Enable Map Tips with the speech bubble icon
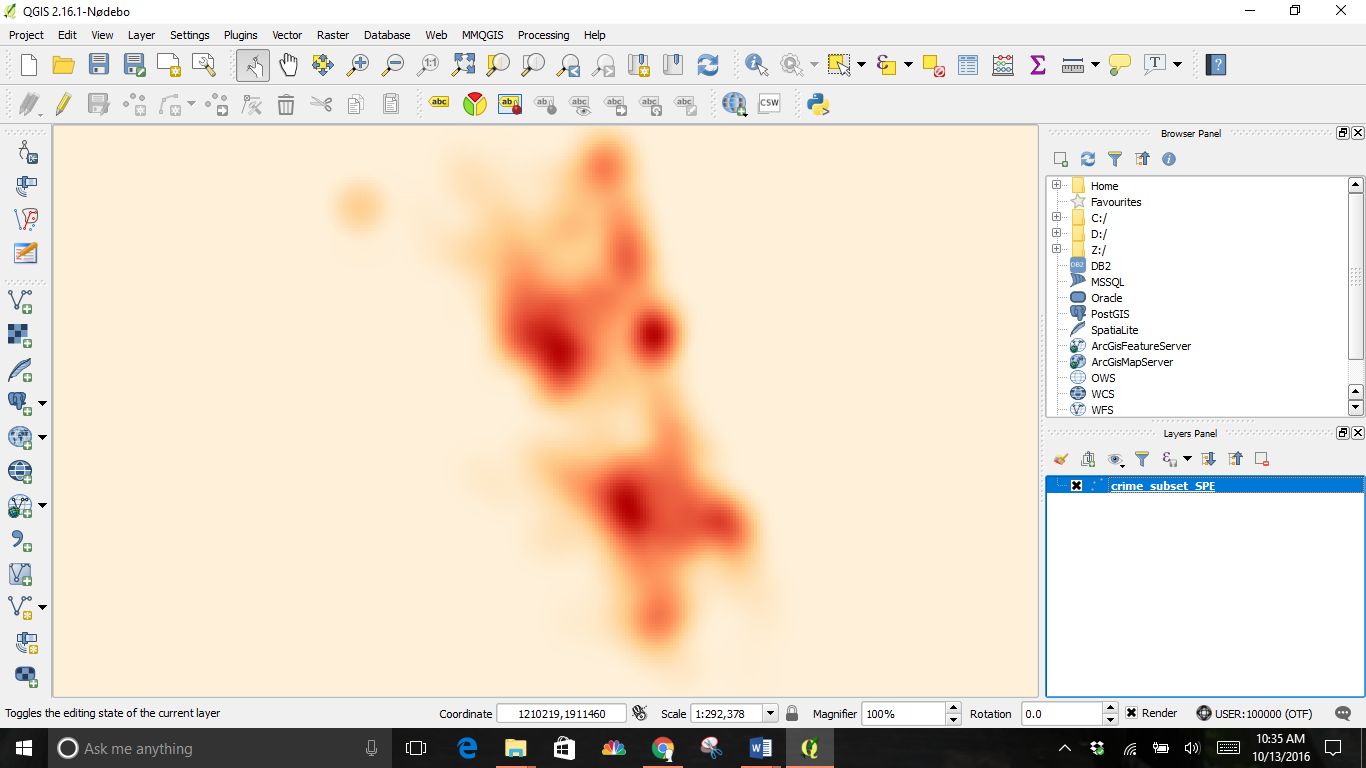This screenshot has width=1366, height=768. pos(1118,64)
